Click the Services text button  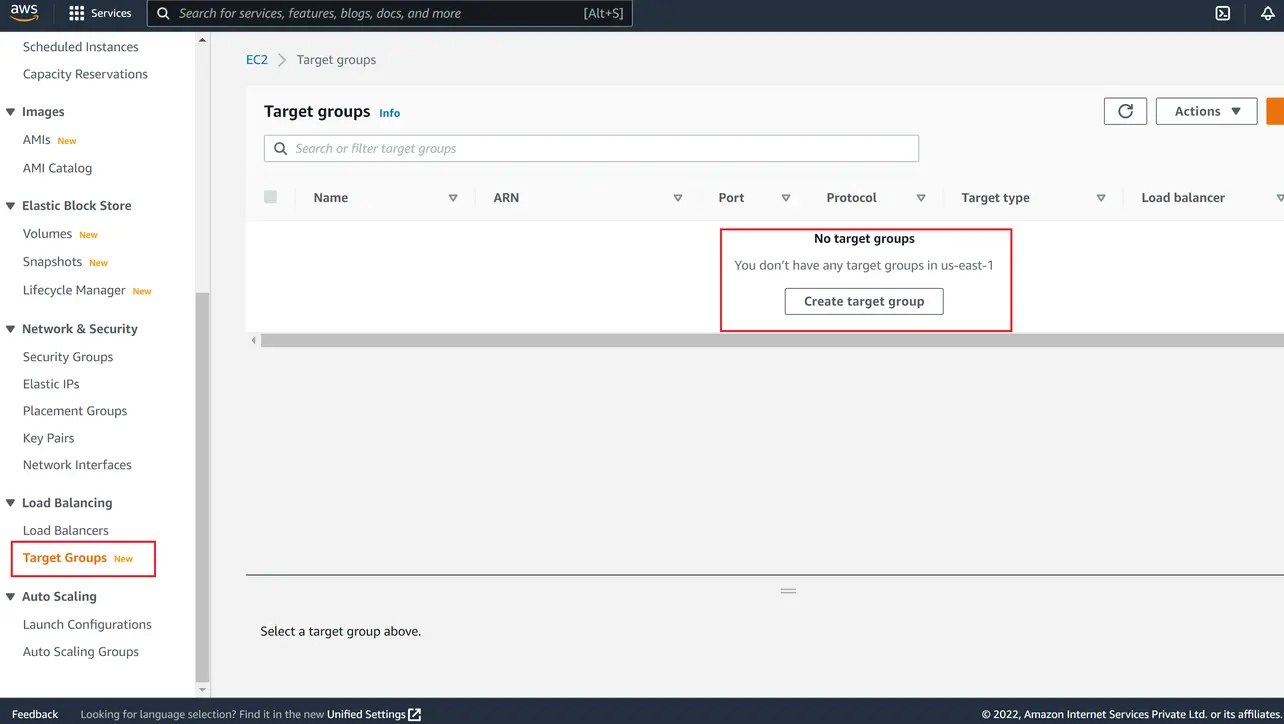pyautogui.click(x=111, y=14)
